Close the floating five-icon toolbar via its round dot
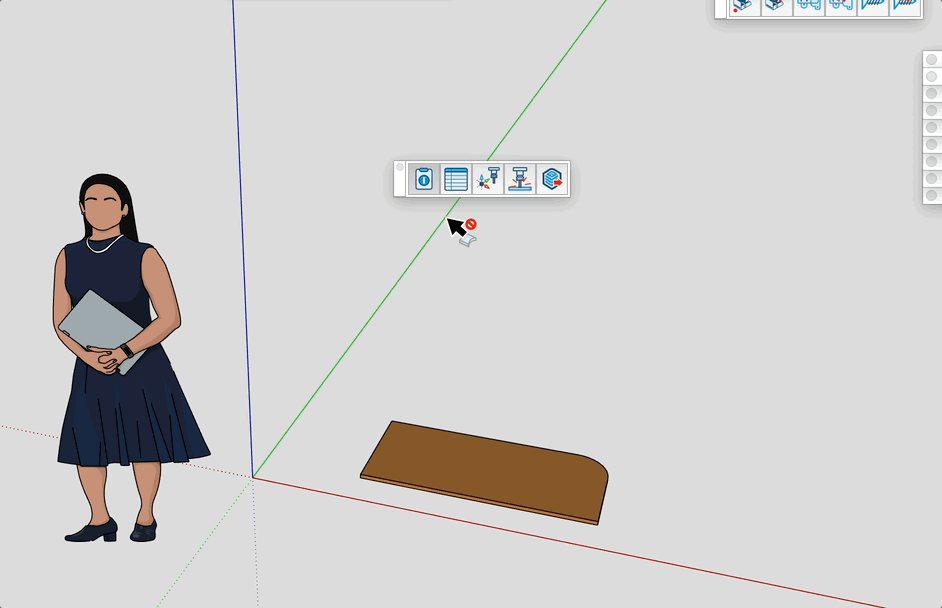 click(400, 168)
